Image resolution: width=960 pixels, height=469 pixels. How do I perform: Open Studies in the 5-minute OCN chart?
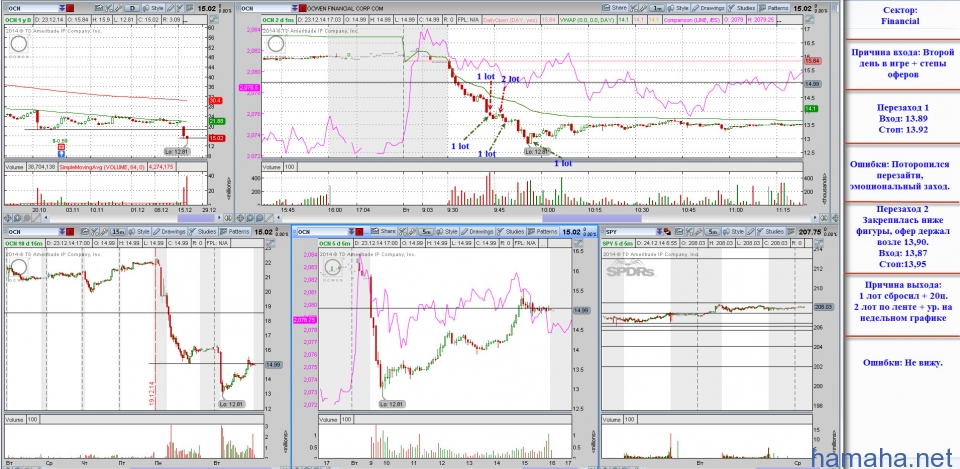(x=511, y=232)
